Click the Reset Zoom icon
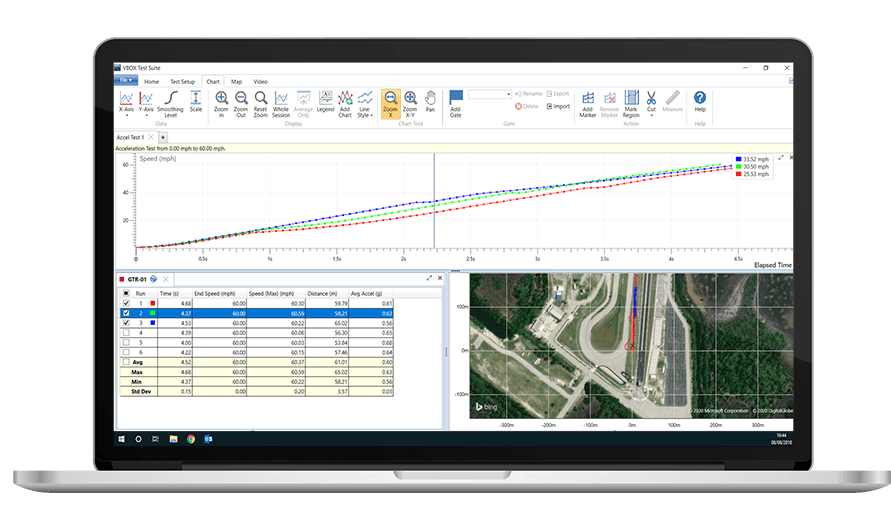This screenshot has height=514, width=891. (x=260, y=99)
